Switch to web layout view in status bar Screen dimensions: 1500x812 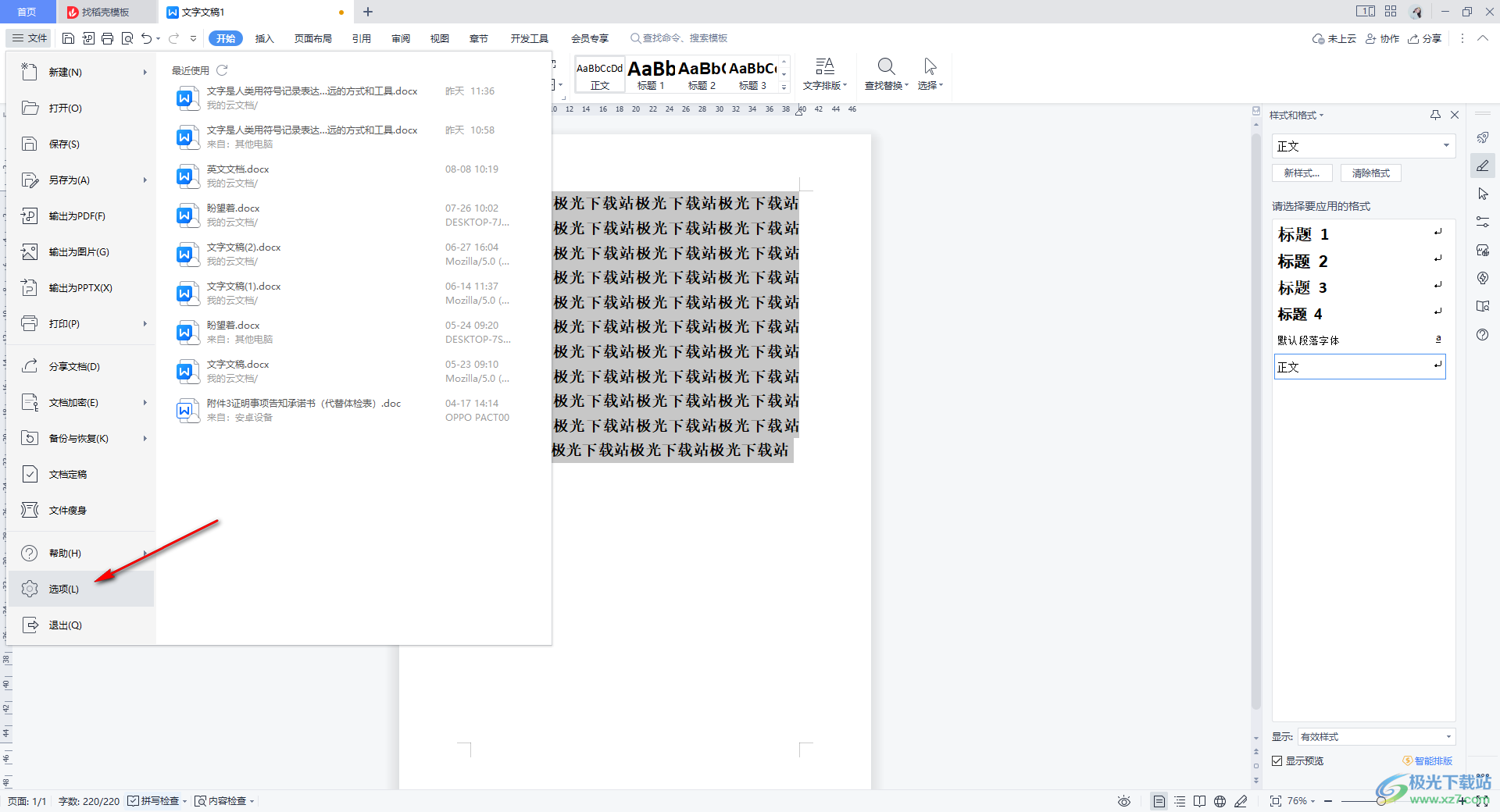pyautogui.click(x=1220, y=801)
